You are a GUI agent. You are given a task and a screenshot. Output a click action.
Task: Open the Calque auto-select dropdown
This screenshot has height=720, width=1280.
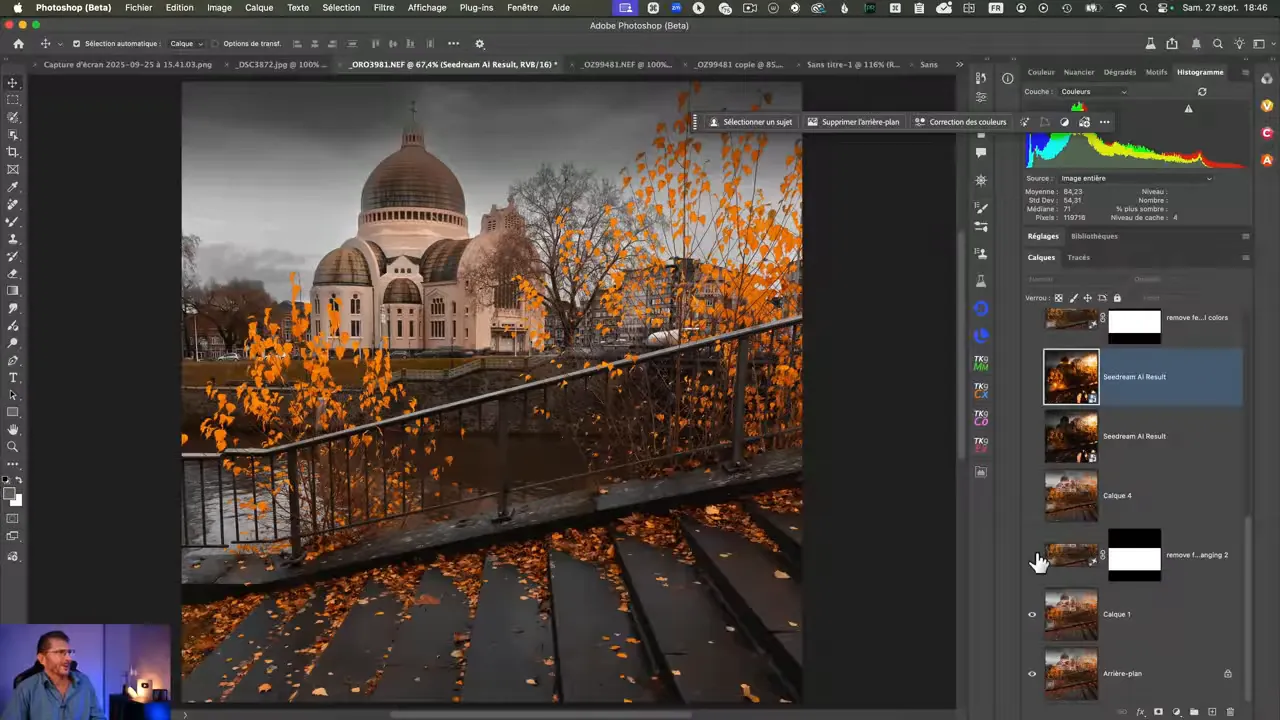coord(186,44)
